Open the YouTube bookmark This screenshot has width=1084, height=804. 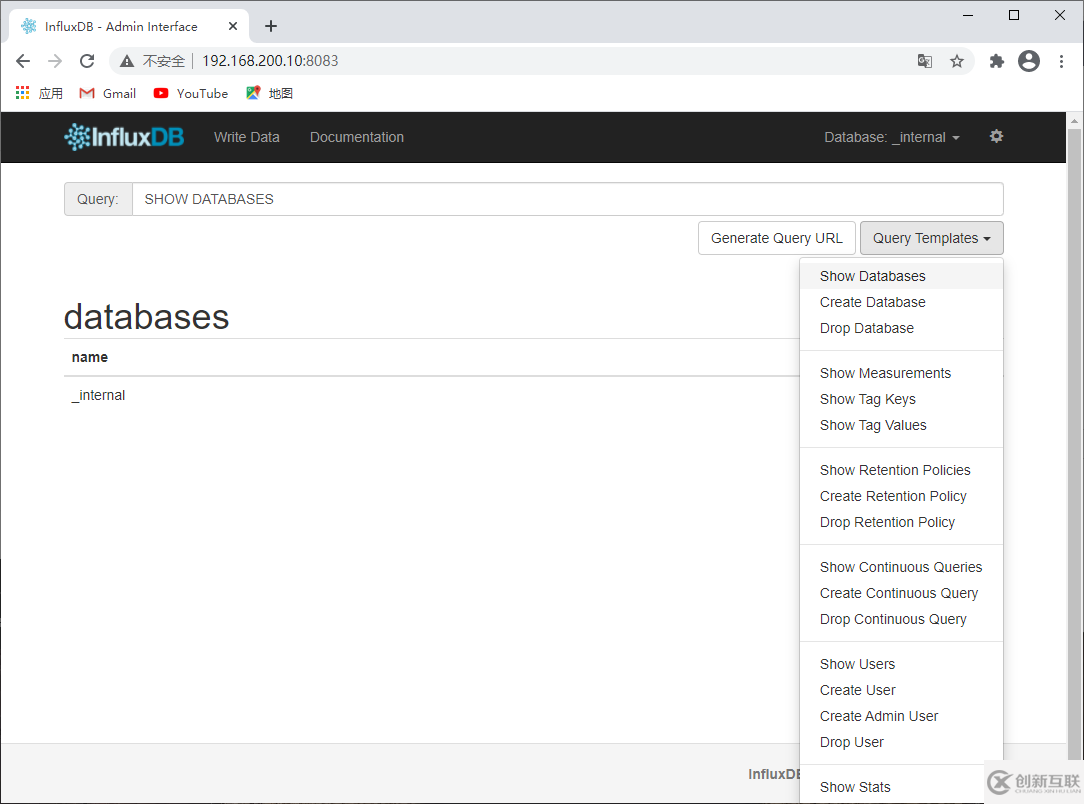click(191, 93)
